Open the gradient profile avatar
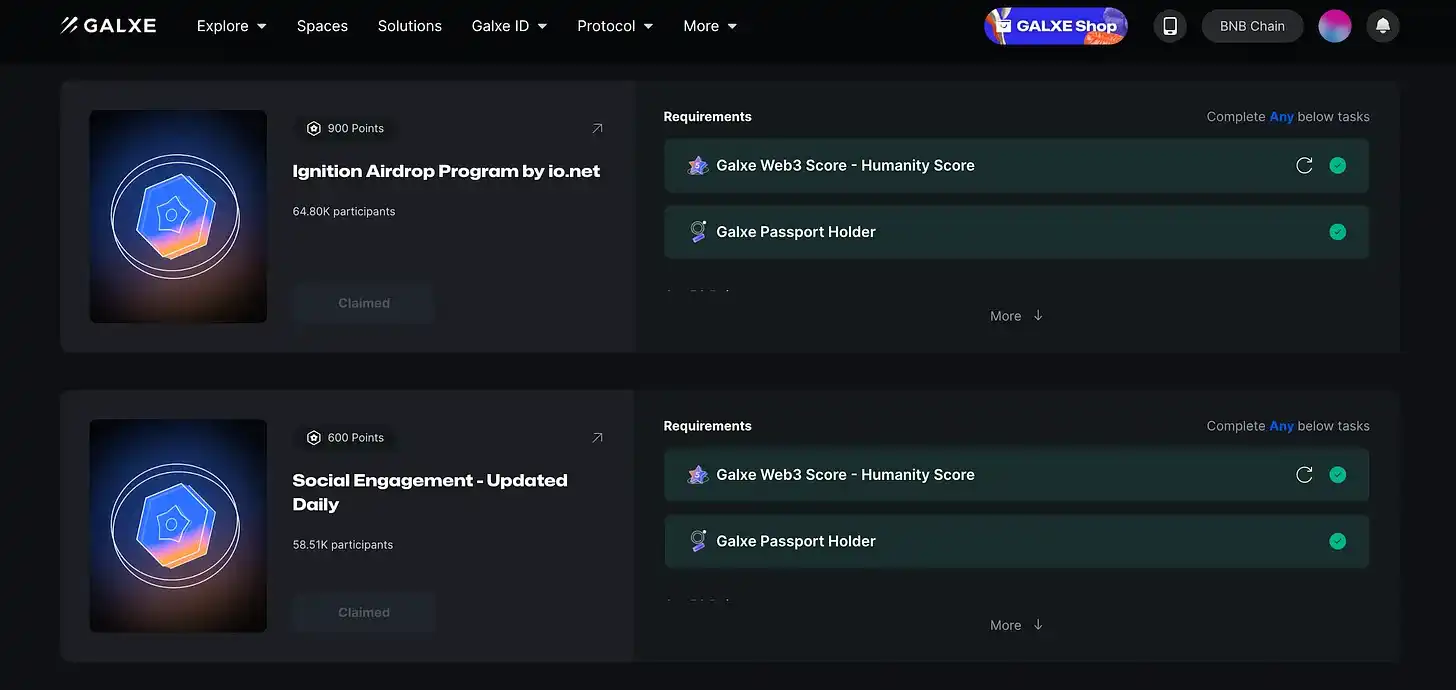 click(x=1335, y=26)
